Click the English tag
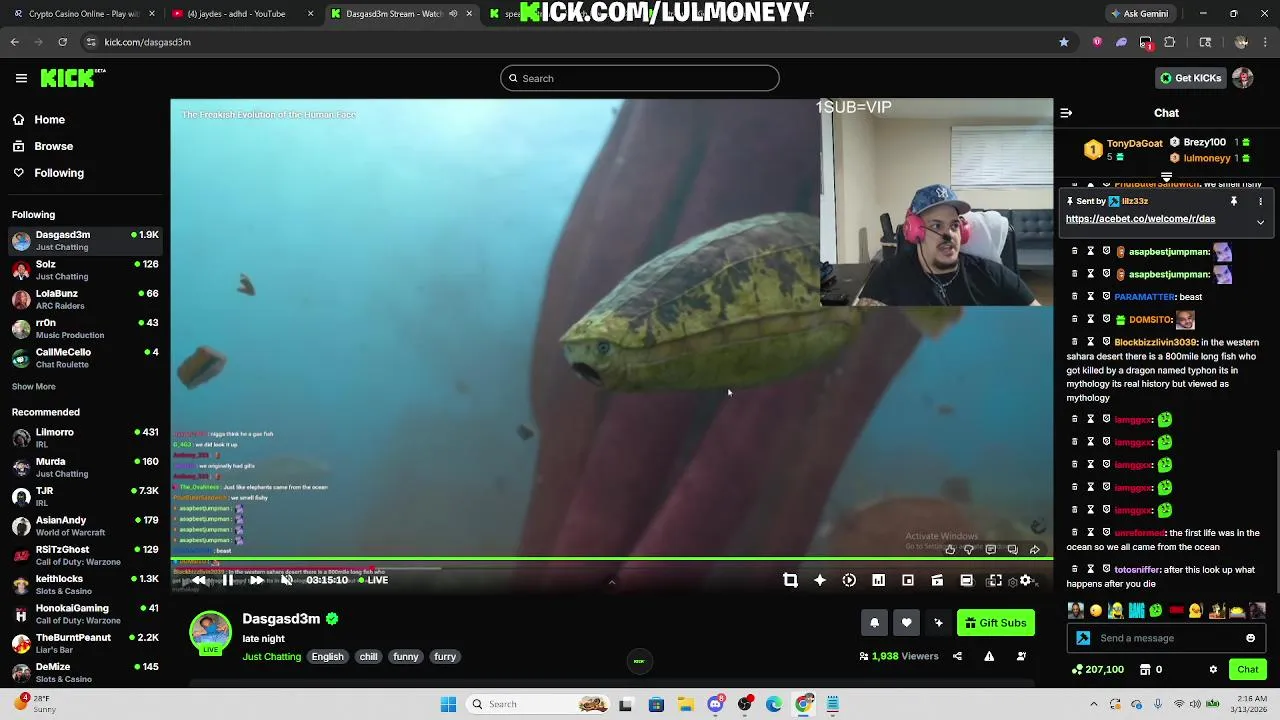 click(x=327, y=657)
